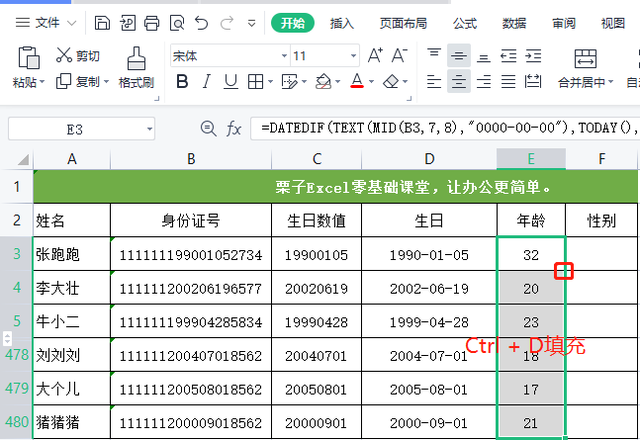Click the eraser clear format icon
The width and height of the screenshot is (640, 440).
[391, 82]
